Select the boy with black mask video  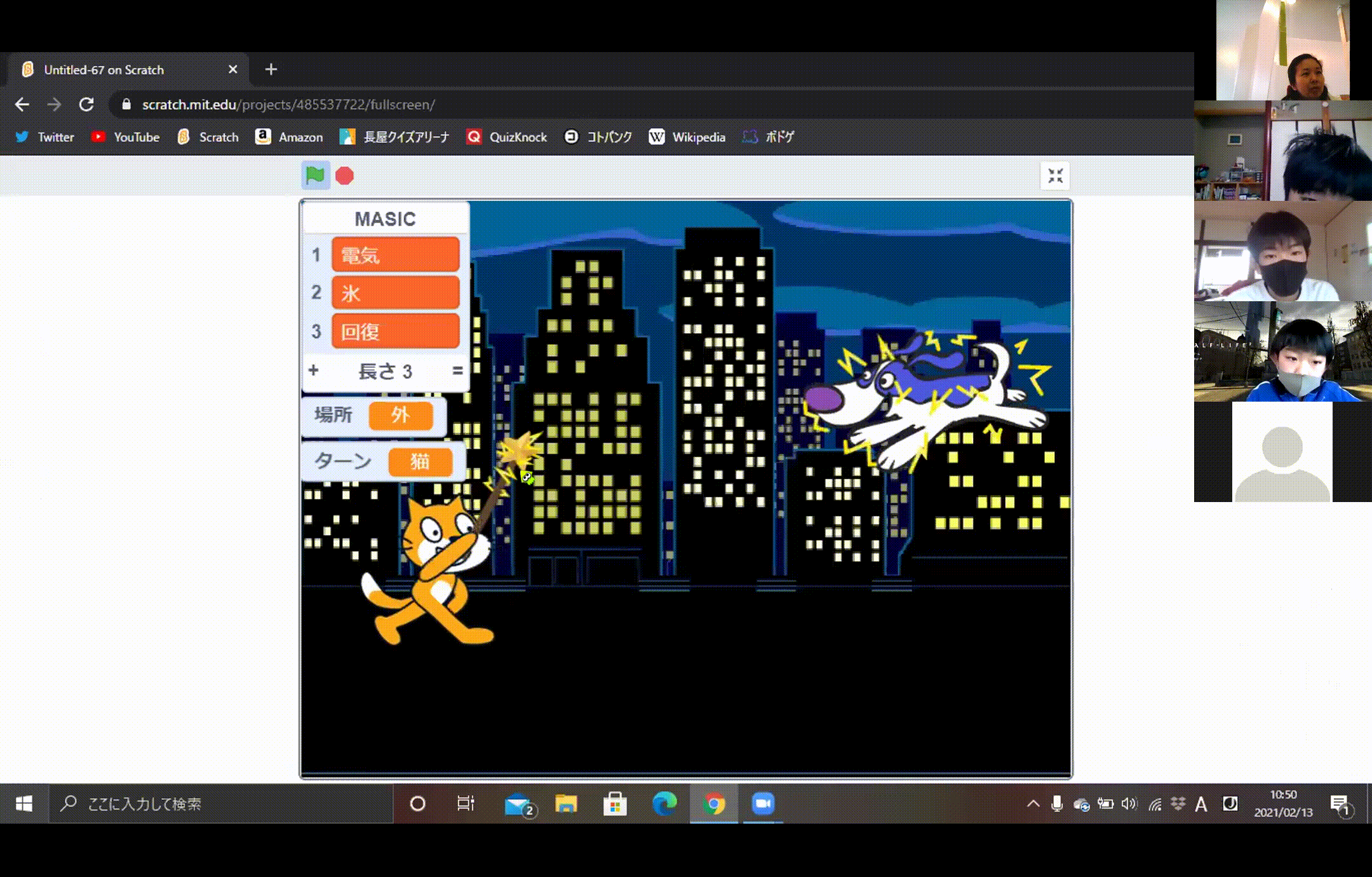1282,251
